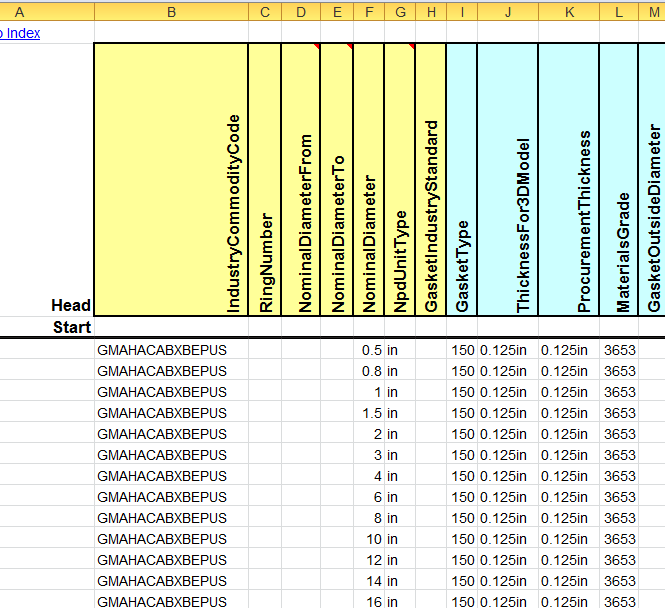Select column I header
This screenshot has height=608, width=665.
click(x=462, y=12)
